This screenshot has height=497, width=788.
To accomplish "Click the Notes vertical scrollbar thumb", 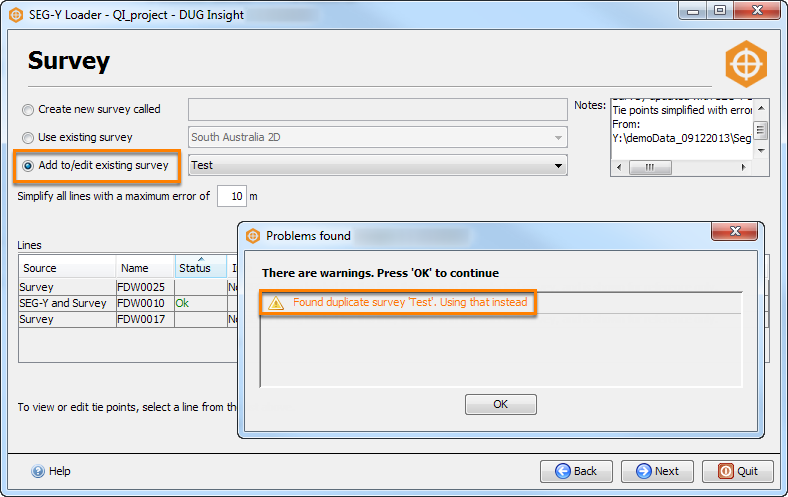I will (x=761, y=130).
